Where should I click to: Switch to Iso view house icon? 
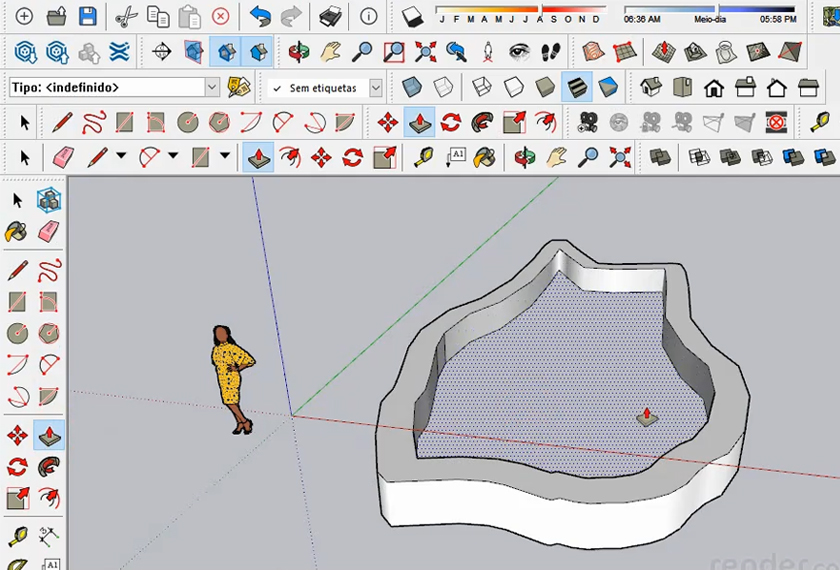click(x=651, y=88)
